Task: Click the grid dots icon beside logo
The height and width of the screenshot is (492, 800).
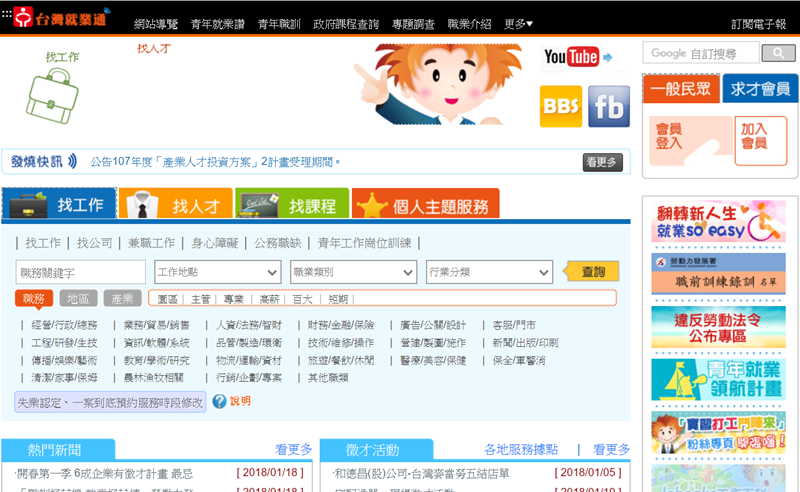Action: (6, 14)
